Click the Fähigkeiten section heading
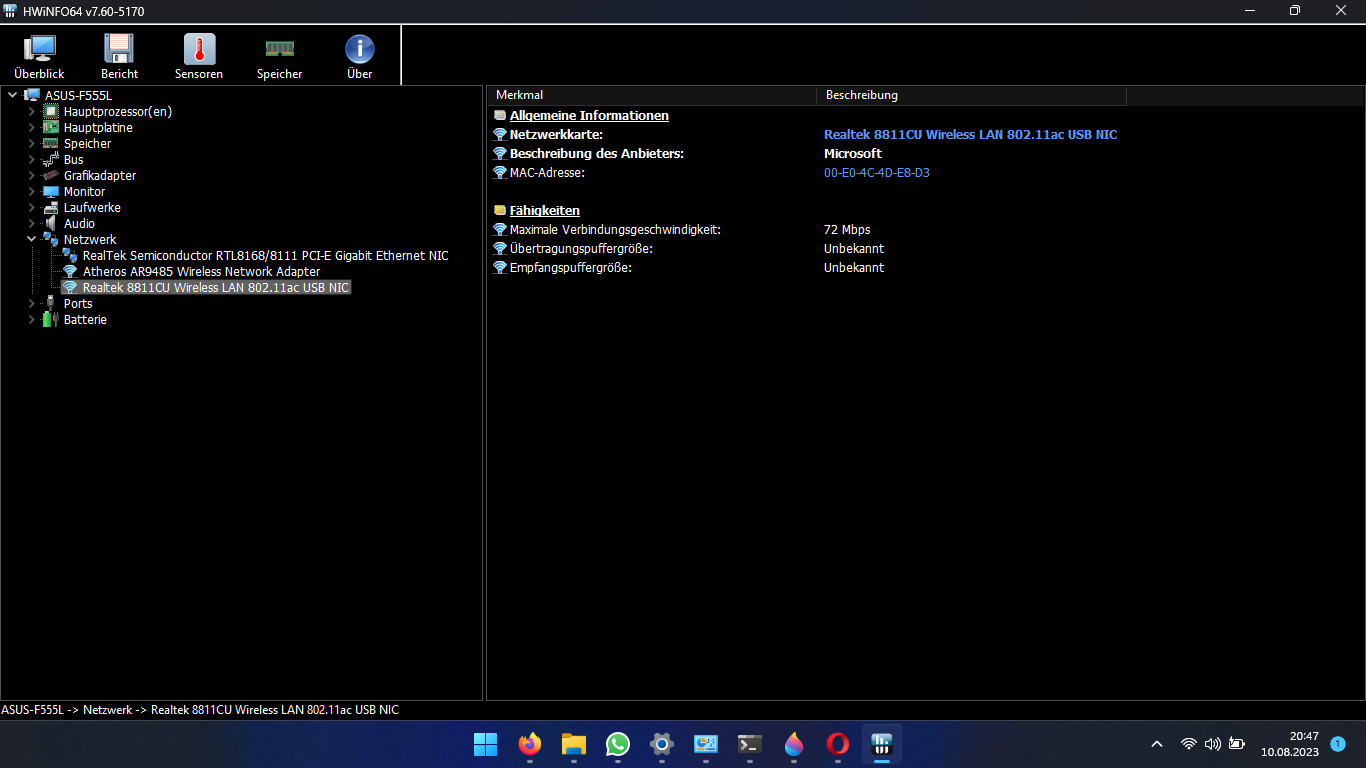The width and height of the screenshot is (1366, 768). pyautogui.click(x=545, y=211)
